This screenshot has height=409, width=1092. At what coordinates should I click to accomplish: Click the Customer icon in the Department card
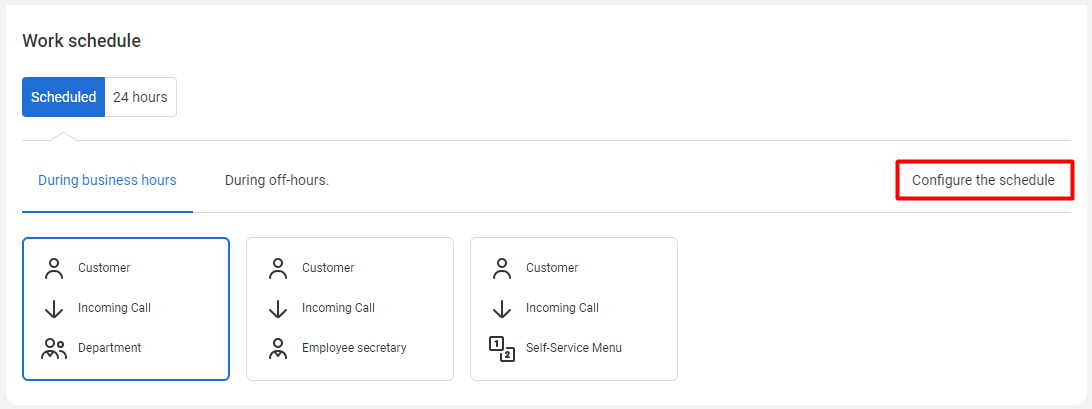click(x=54, y=268)
